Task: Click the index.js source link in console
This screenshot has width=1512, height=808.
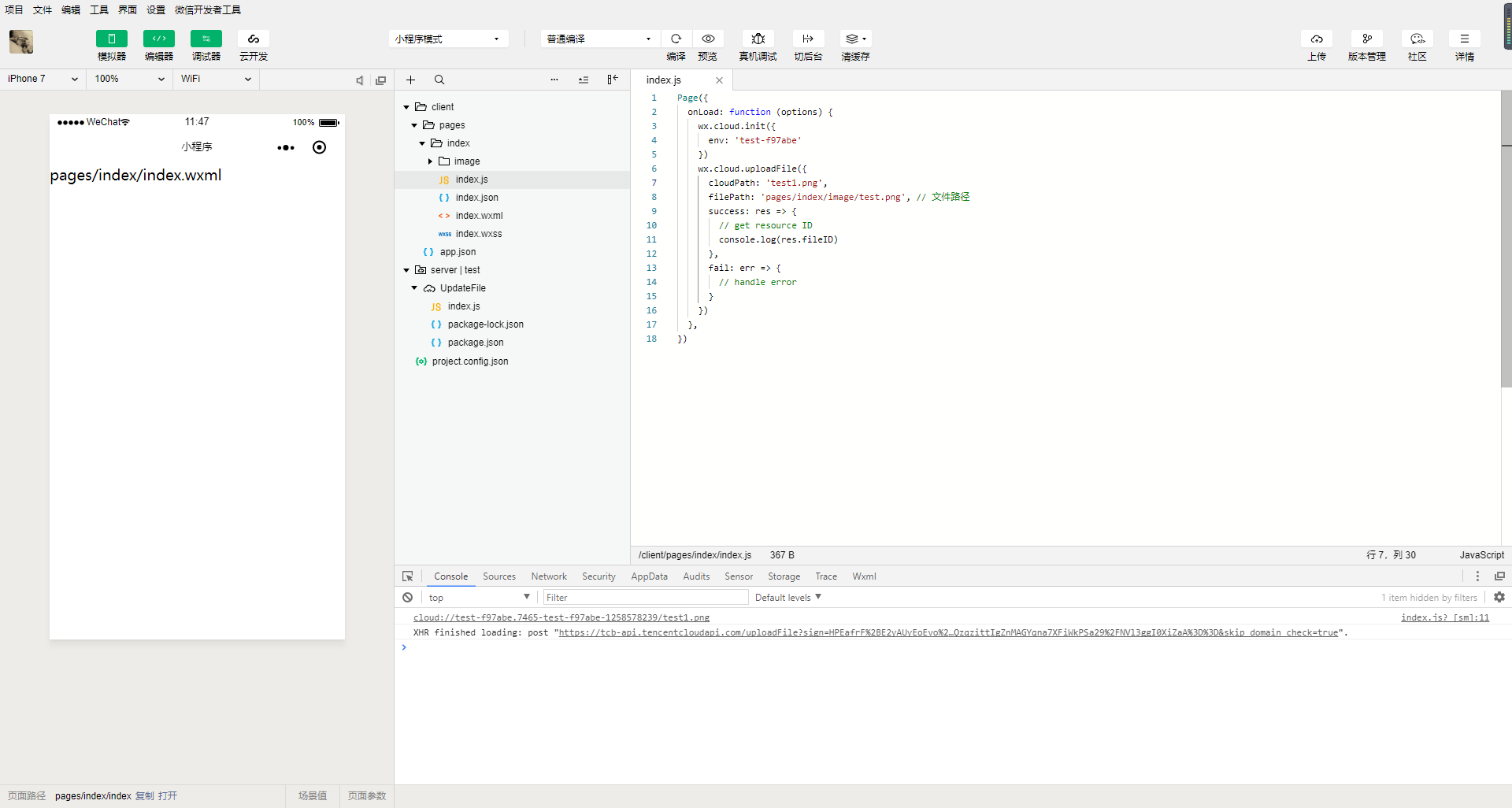Action: [1444, 617]
